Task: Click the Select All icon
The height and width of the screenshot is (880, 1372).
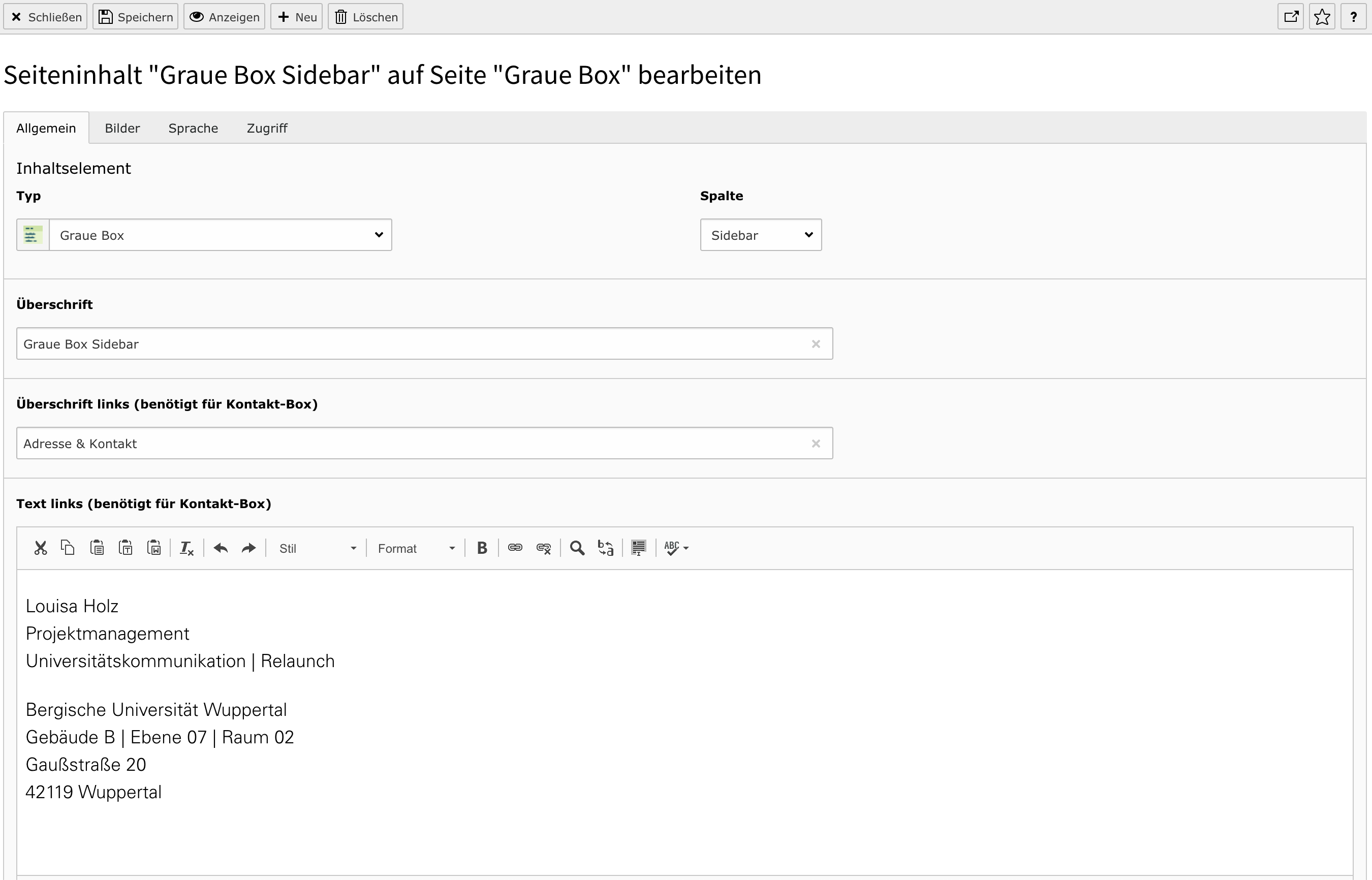Action: [638, 548]
